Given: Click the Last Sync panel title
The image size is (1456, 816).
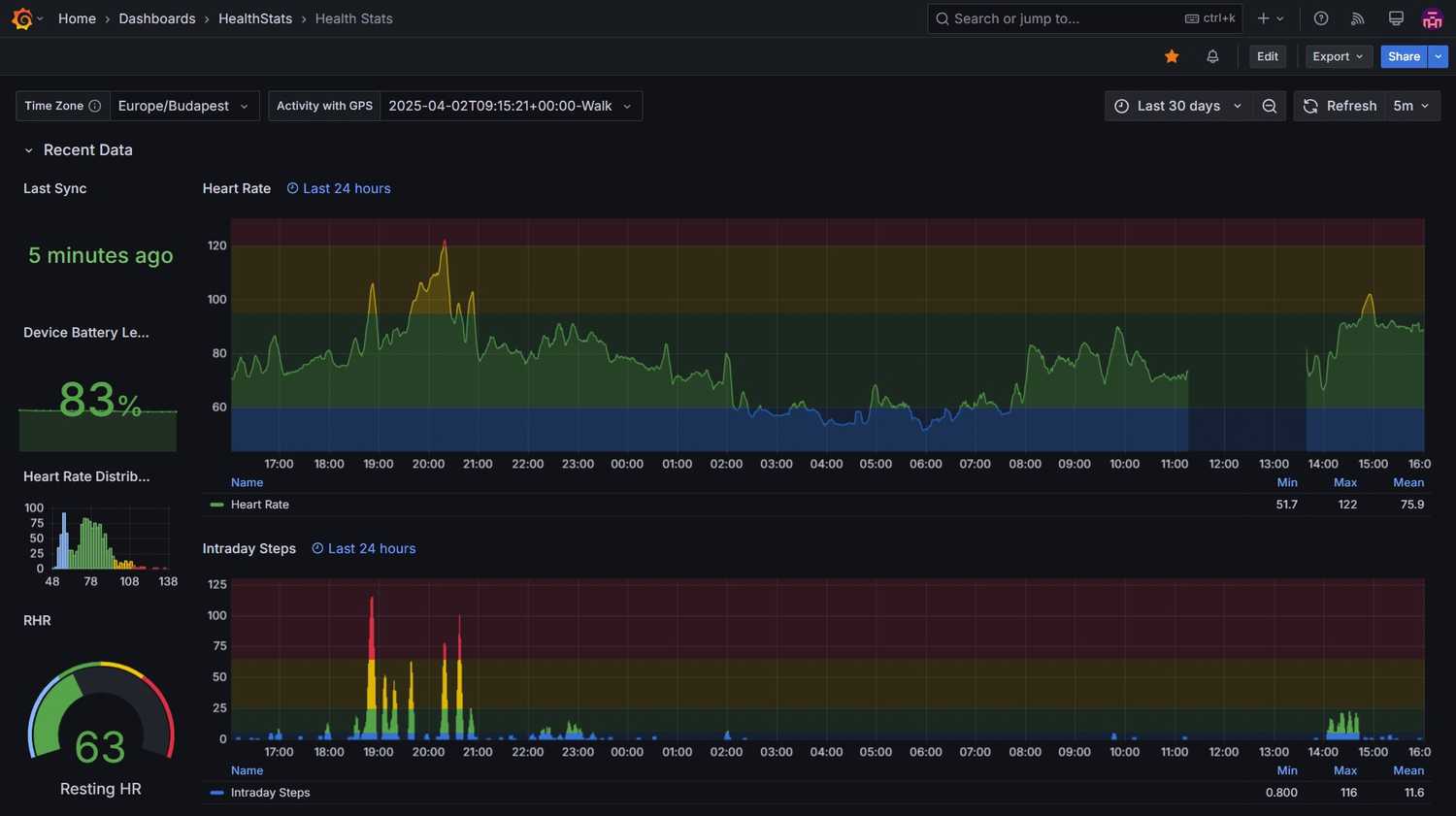Looking at the screenshot, I should [x=54, y=188].
